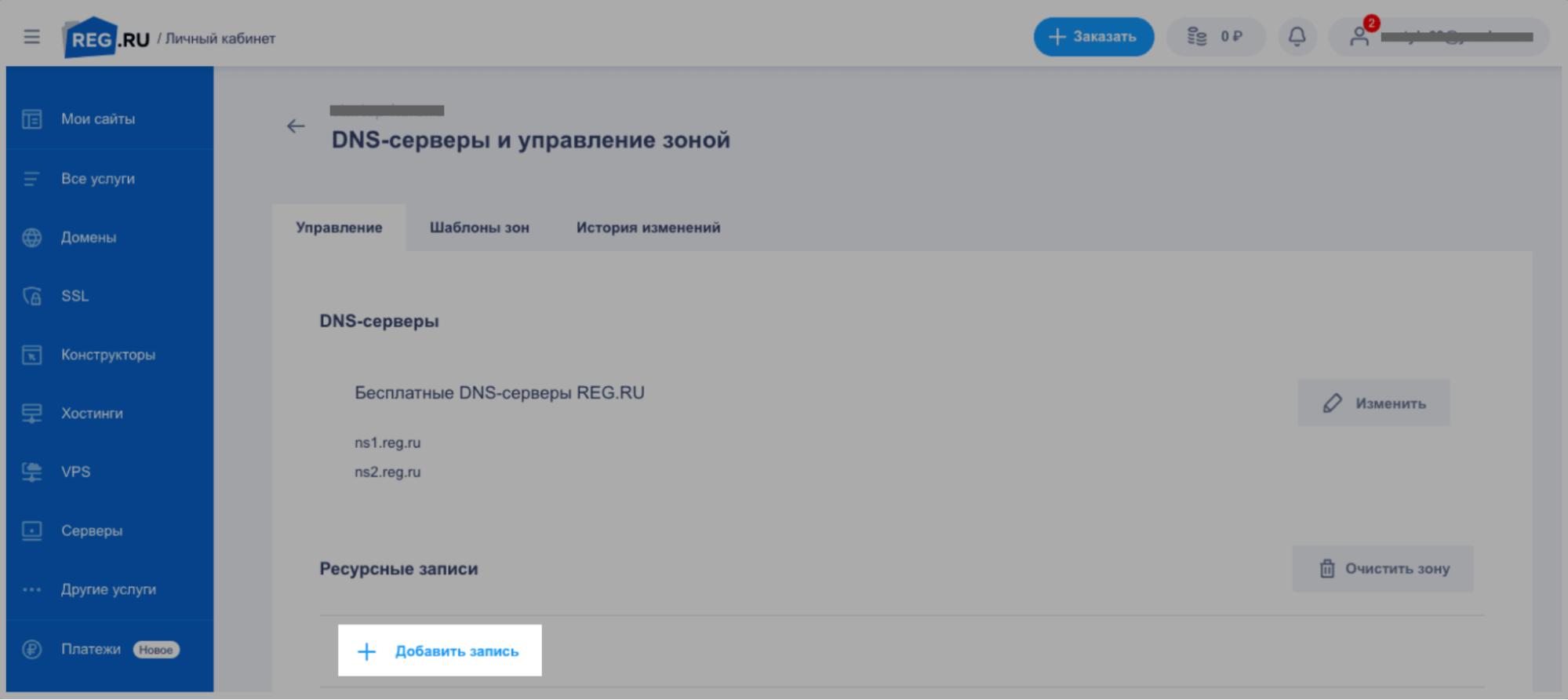This screenshot has width=1568, height=700.
Task: Click the Все услуги list icon
Action: click(31, 179)
